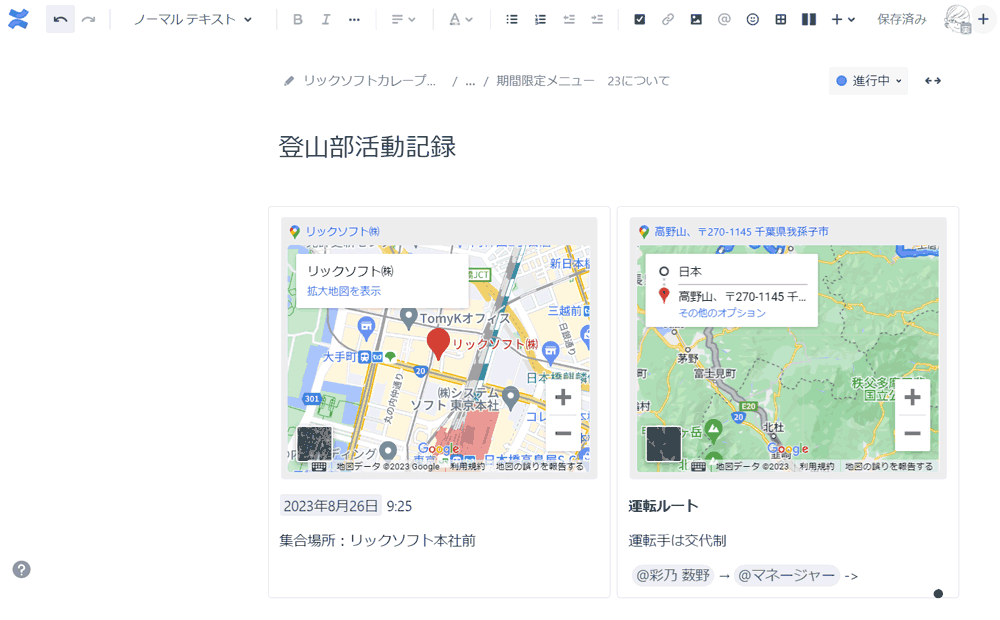Open more text formatting options
This screenshot has width=1000, height=620.
coord(355,20)
